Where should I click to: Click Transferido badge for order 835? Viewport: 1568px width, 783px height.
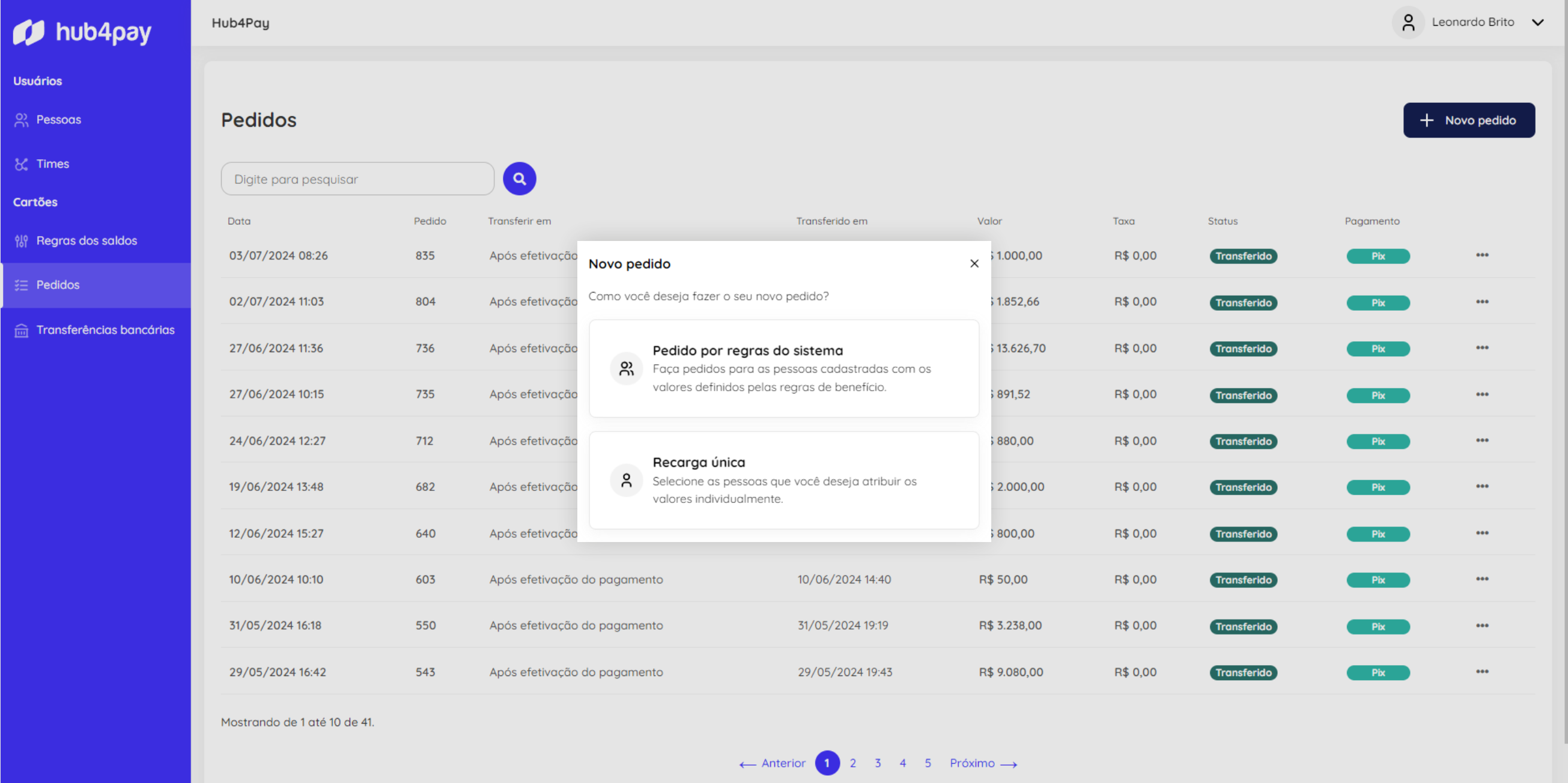pos(1243,257)
